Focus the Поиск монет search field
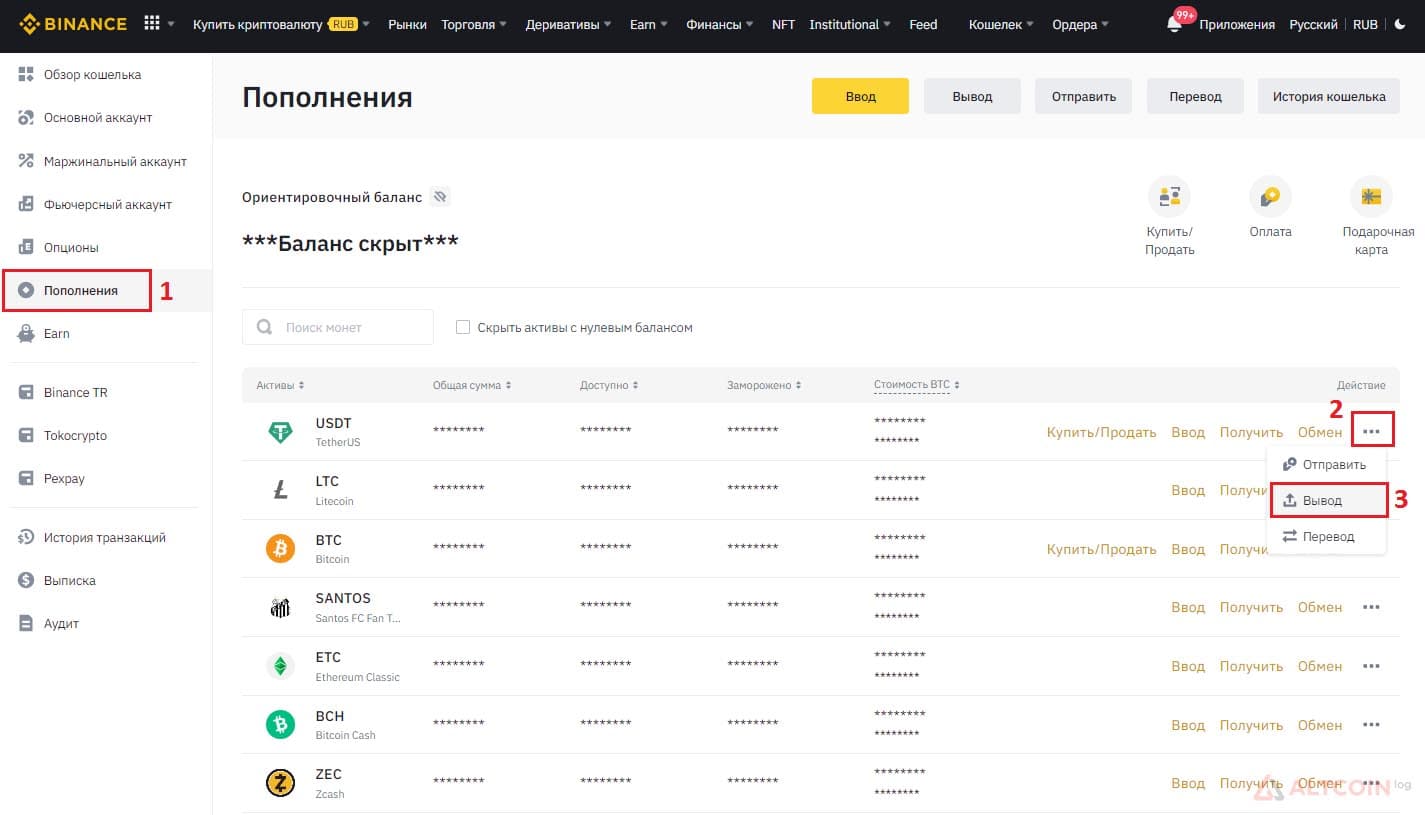The height and width of the screenshot is (815, 1425). [x=338, y=327]
